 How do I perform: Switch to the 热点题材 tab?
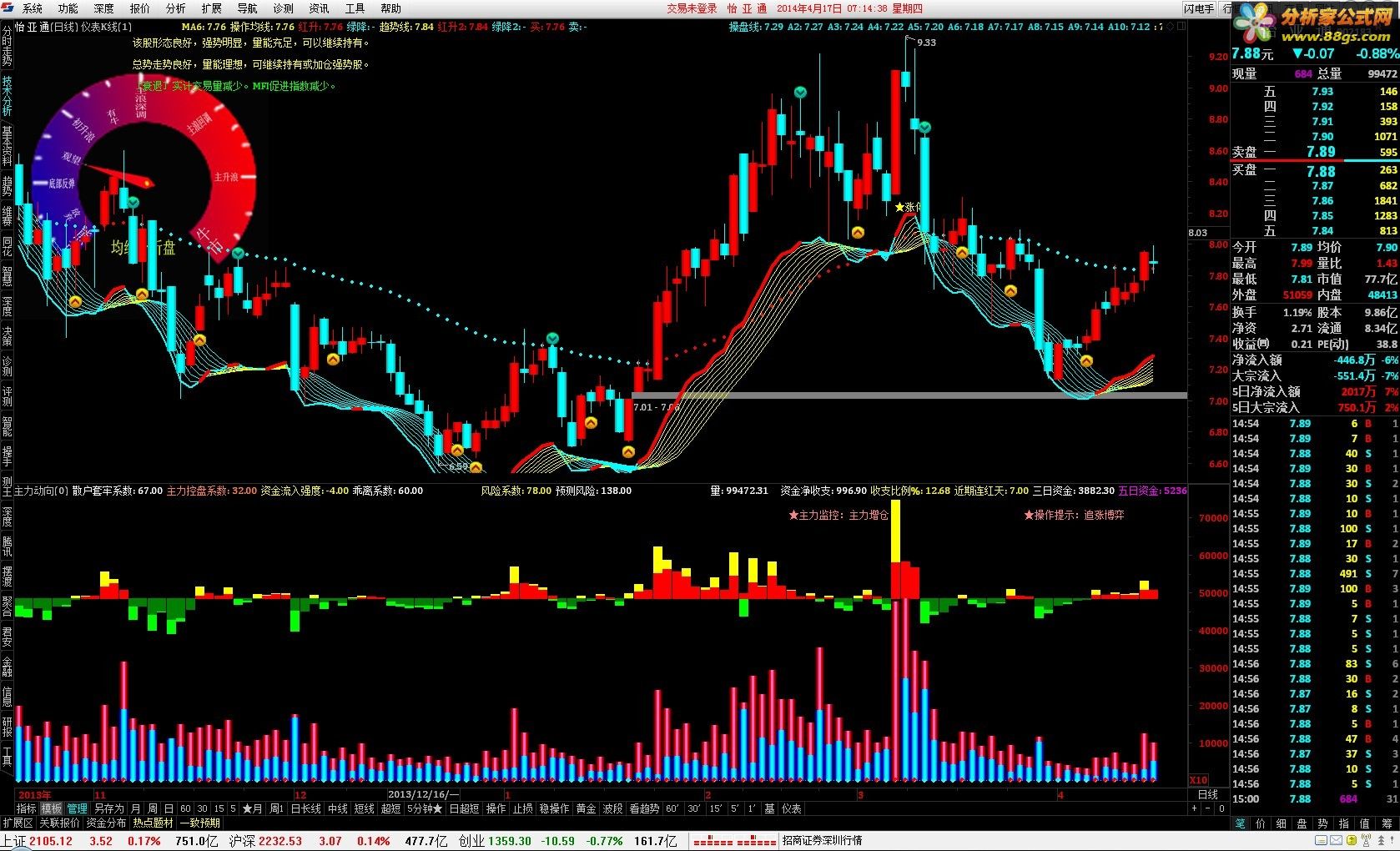click(154, 823)
